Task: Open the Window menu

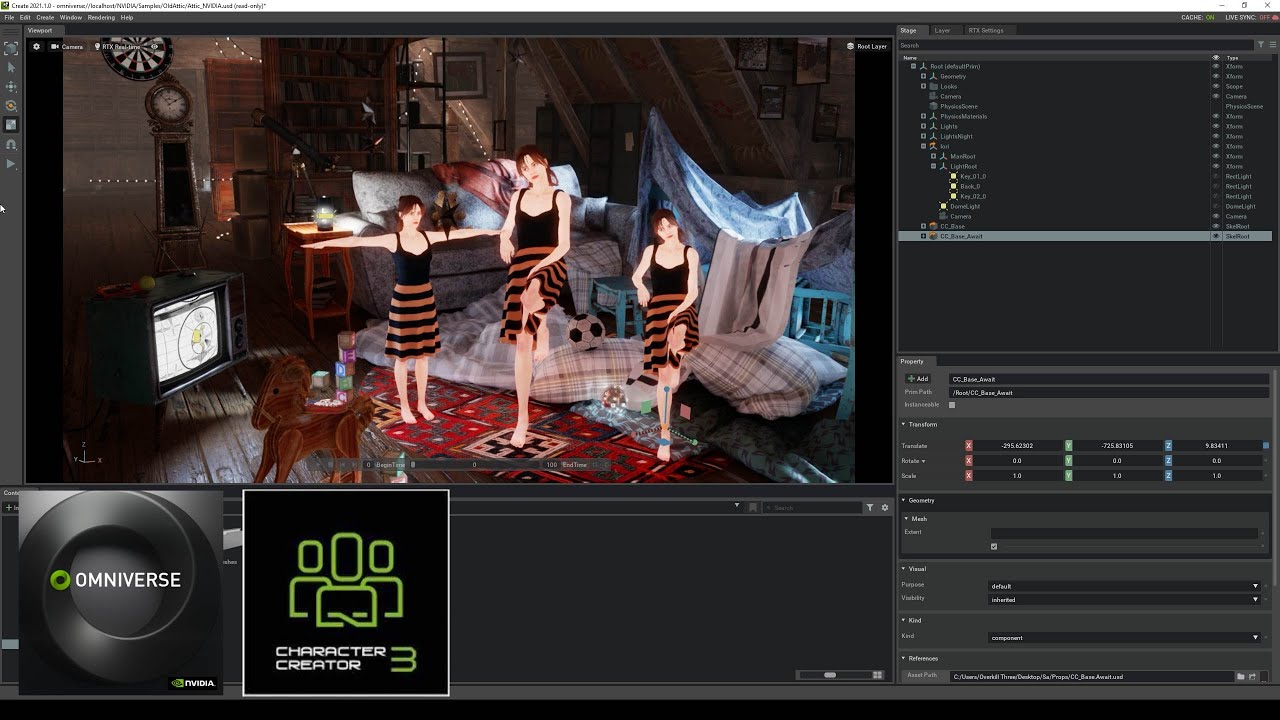Action: (x=70, y=17)
